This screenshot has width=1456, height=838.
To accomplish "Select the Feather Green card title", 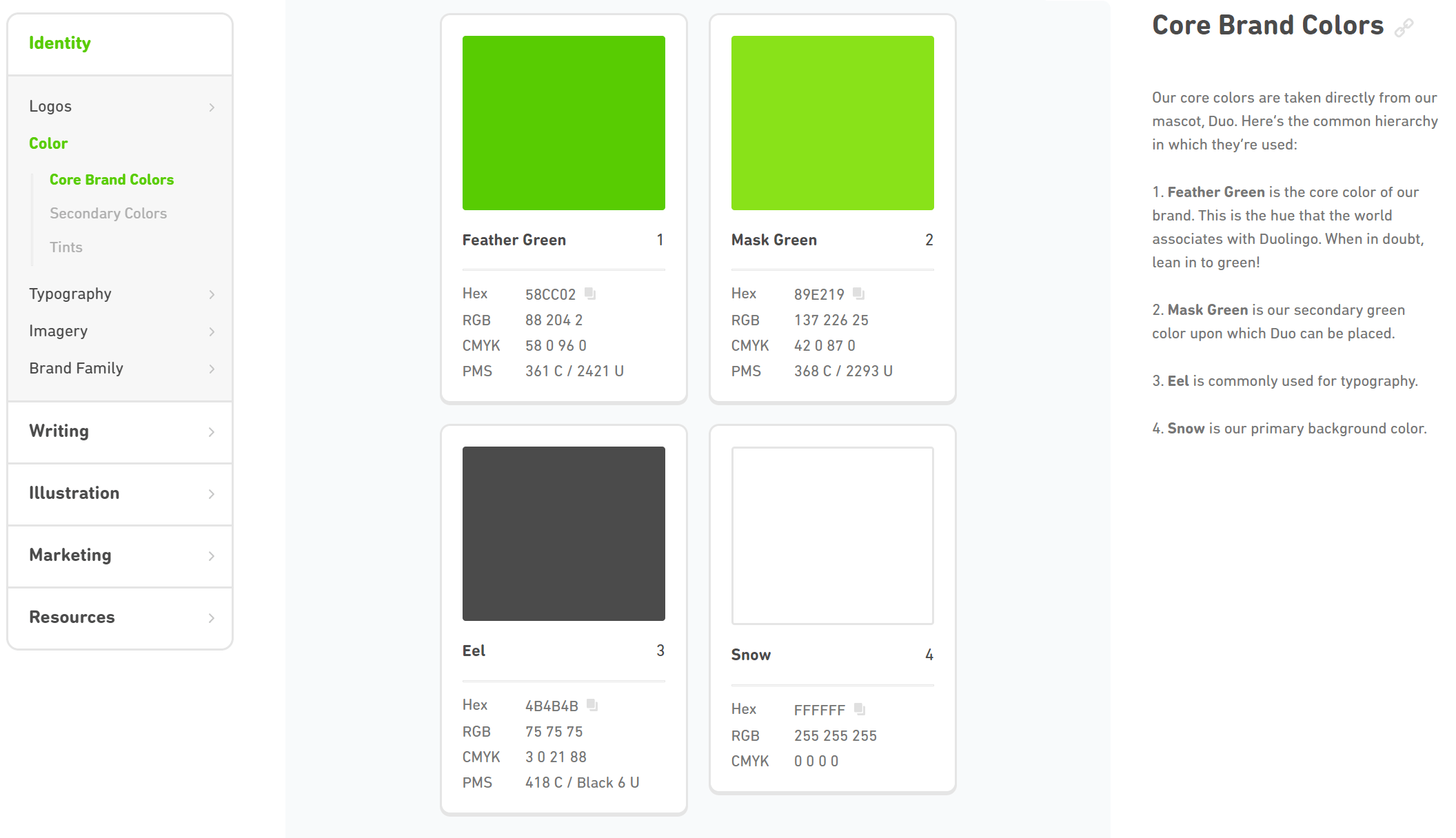I will (514, 240).
